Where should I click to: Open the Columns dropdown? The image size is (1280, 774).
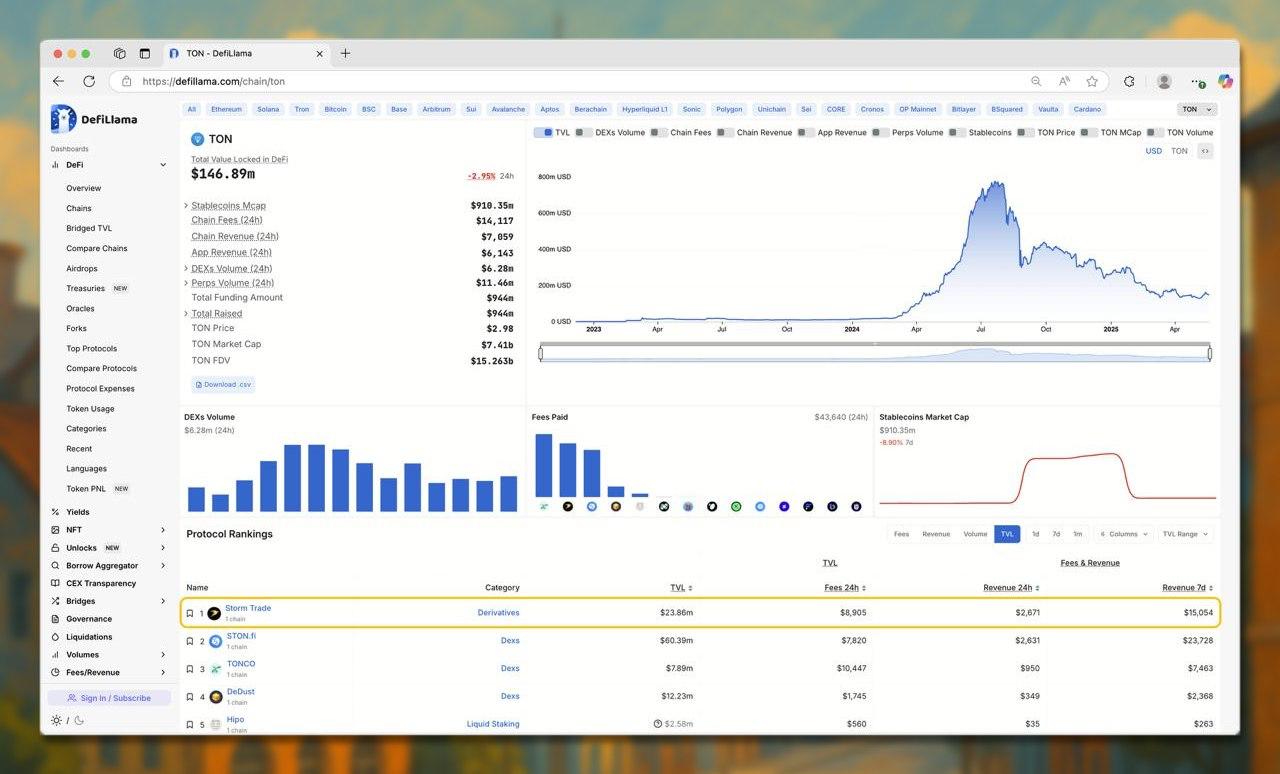tap(1123, 534)
